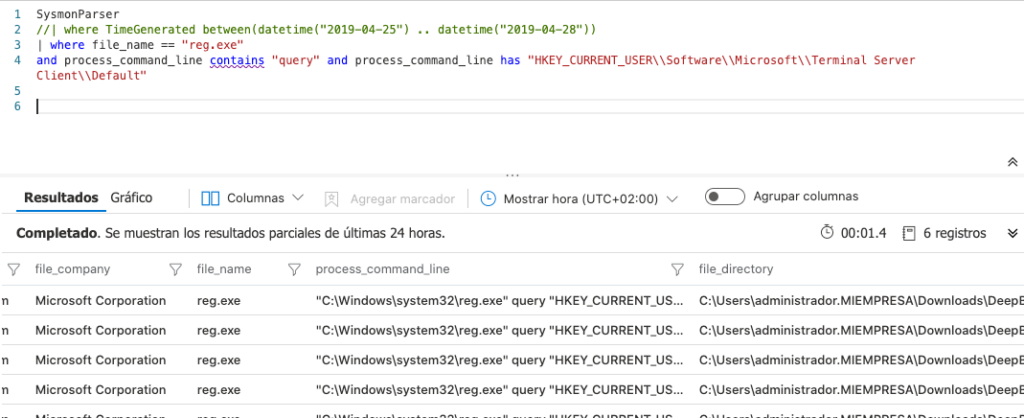The height and width of the screenshot is (418, 1024).
Task: Sort by the file_name column header
Action: point(224,269)
